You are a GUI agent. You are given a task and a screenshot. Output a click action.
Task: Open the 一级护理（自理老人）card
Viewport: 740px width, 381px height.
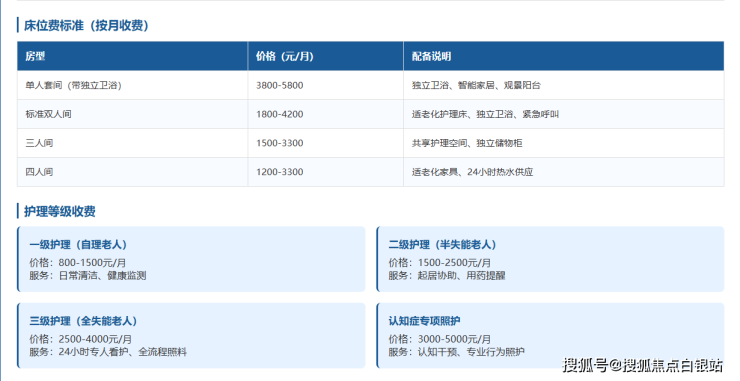tap(191, 259)
